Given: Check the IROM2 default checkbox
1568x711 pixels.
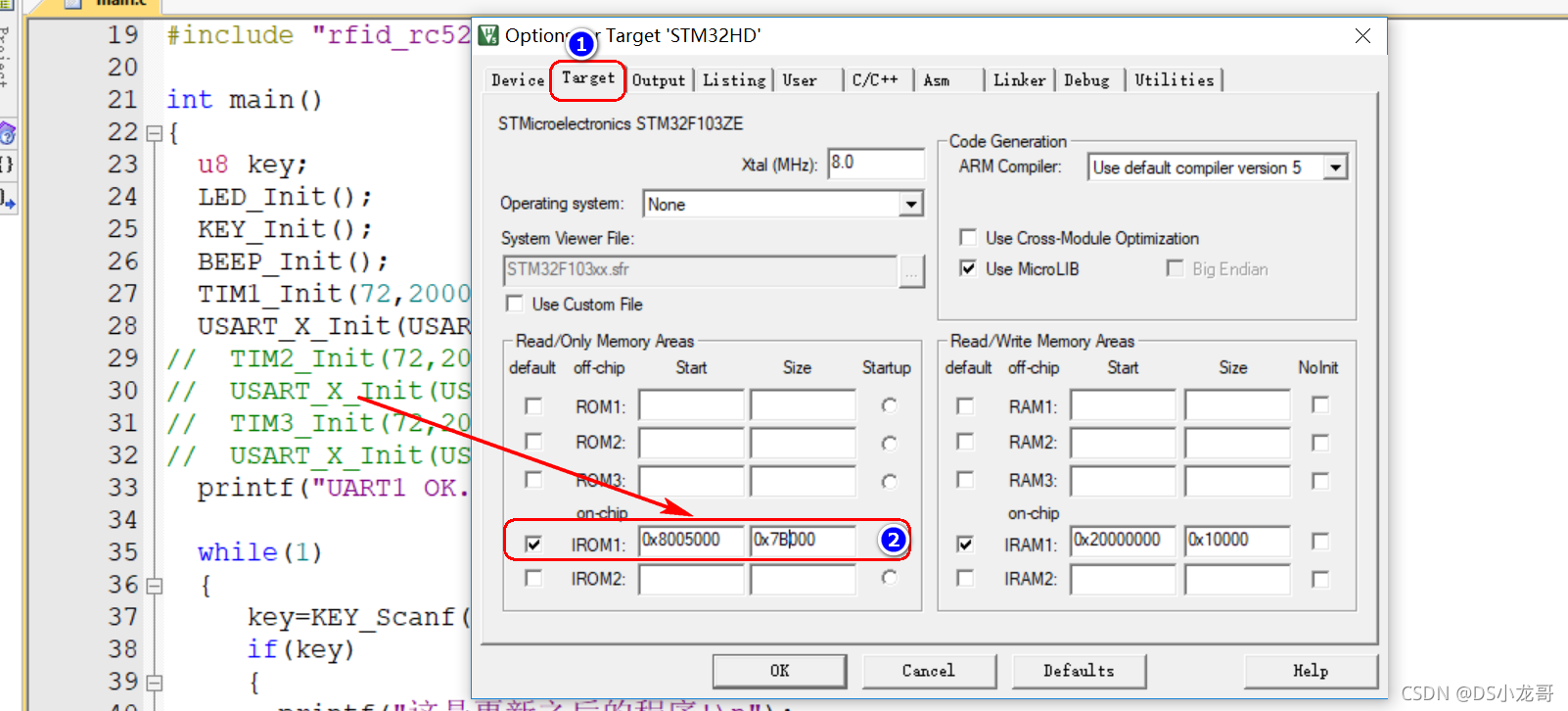Looking at the screenshot, I should click(533, 579).
